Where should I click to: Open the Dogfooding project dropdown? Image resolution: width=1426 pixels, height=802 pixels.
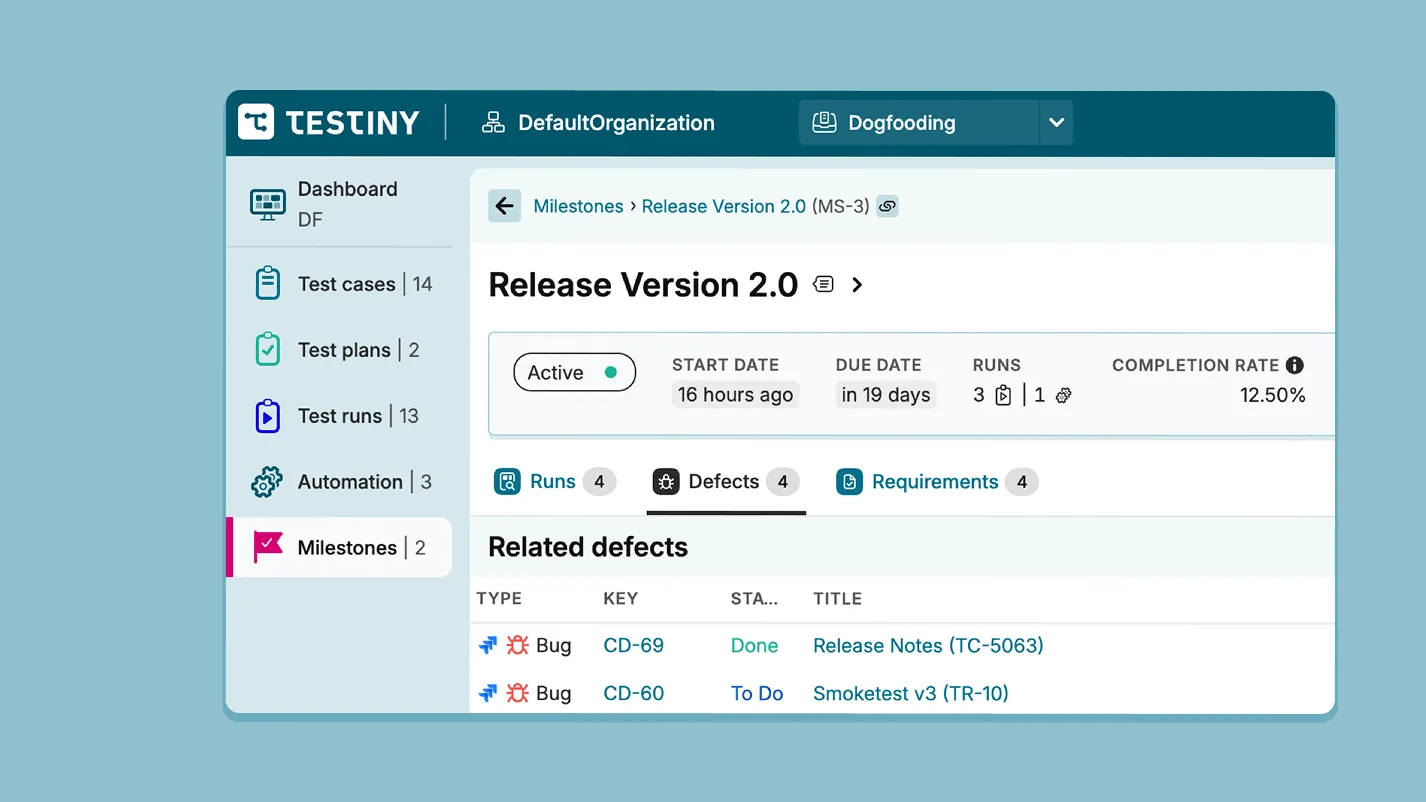(x=1057, y=122)
